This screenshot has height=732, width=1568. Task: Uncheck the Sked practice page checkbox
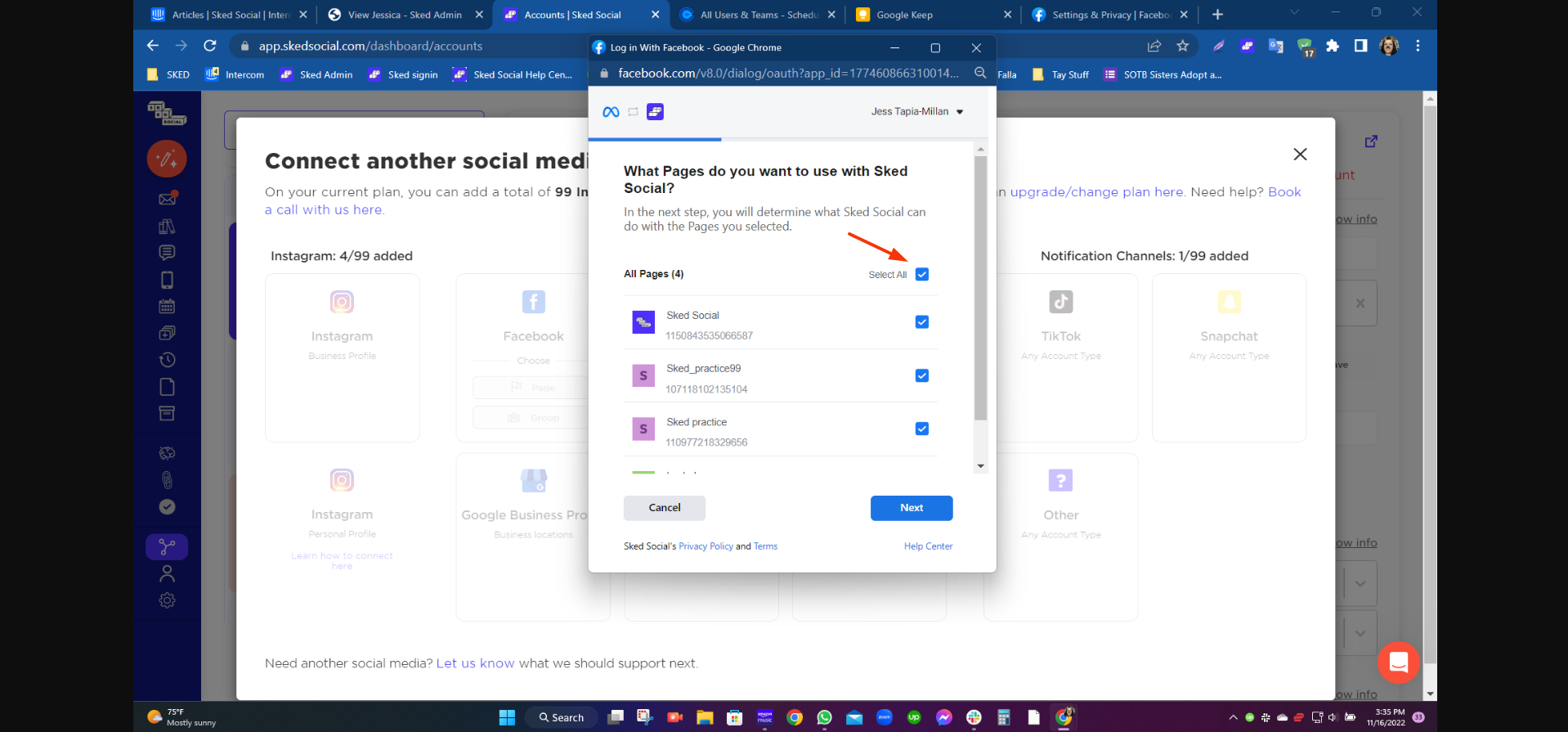(922, 429)
